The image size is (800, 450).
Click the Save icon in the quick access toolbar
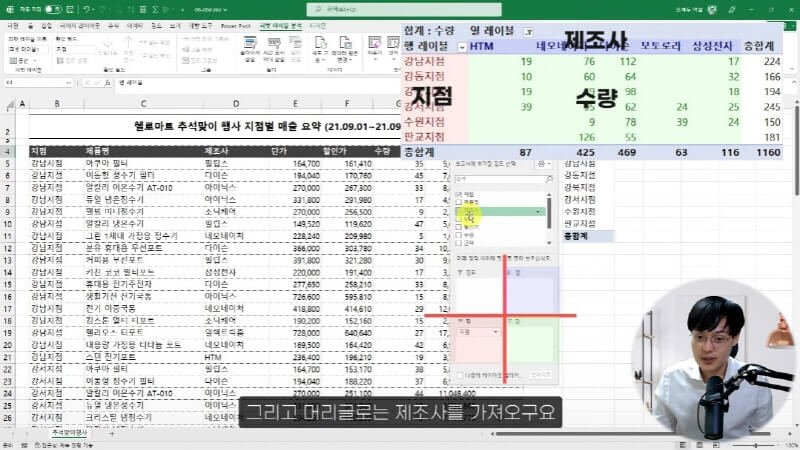(x=69, y=10)
